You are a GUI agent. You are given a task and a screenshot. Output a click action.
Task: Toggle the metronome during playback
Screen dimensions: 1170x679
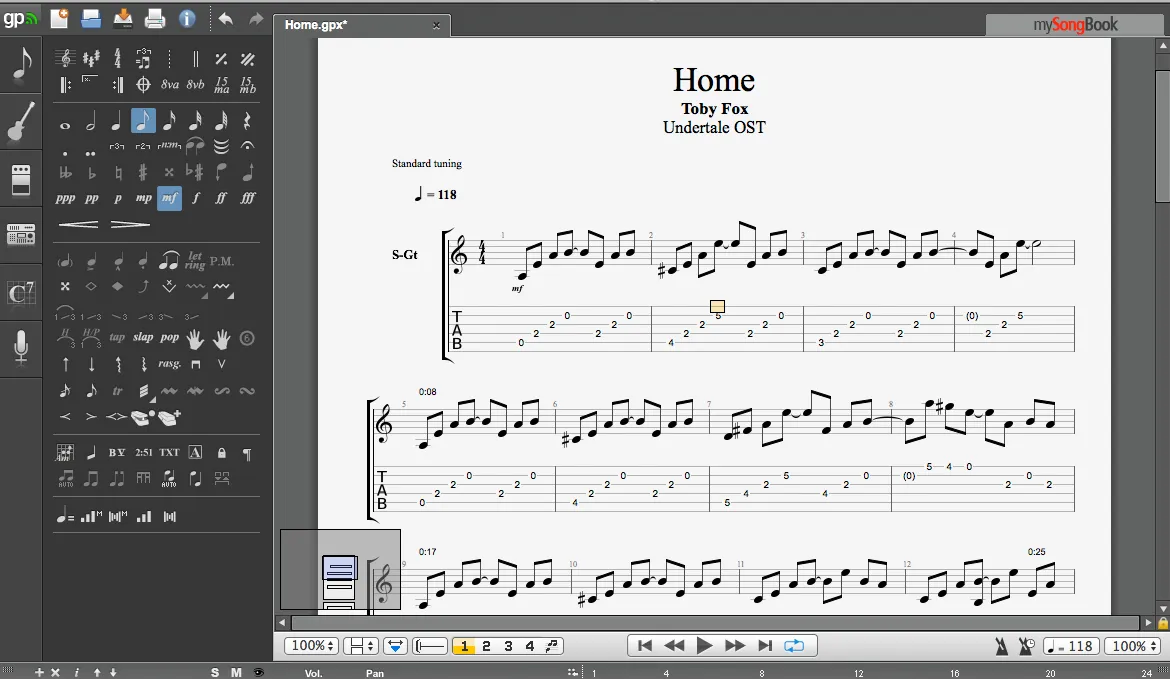click(1001, 646)
